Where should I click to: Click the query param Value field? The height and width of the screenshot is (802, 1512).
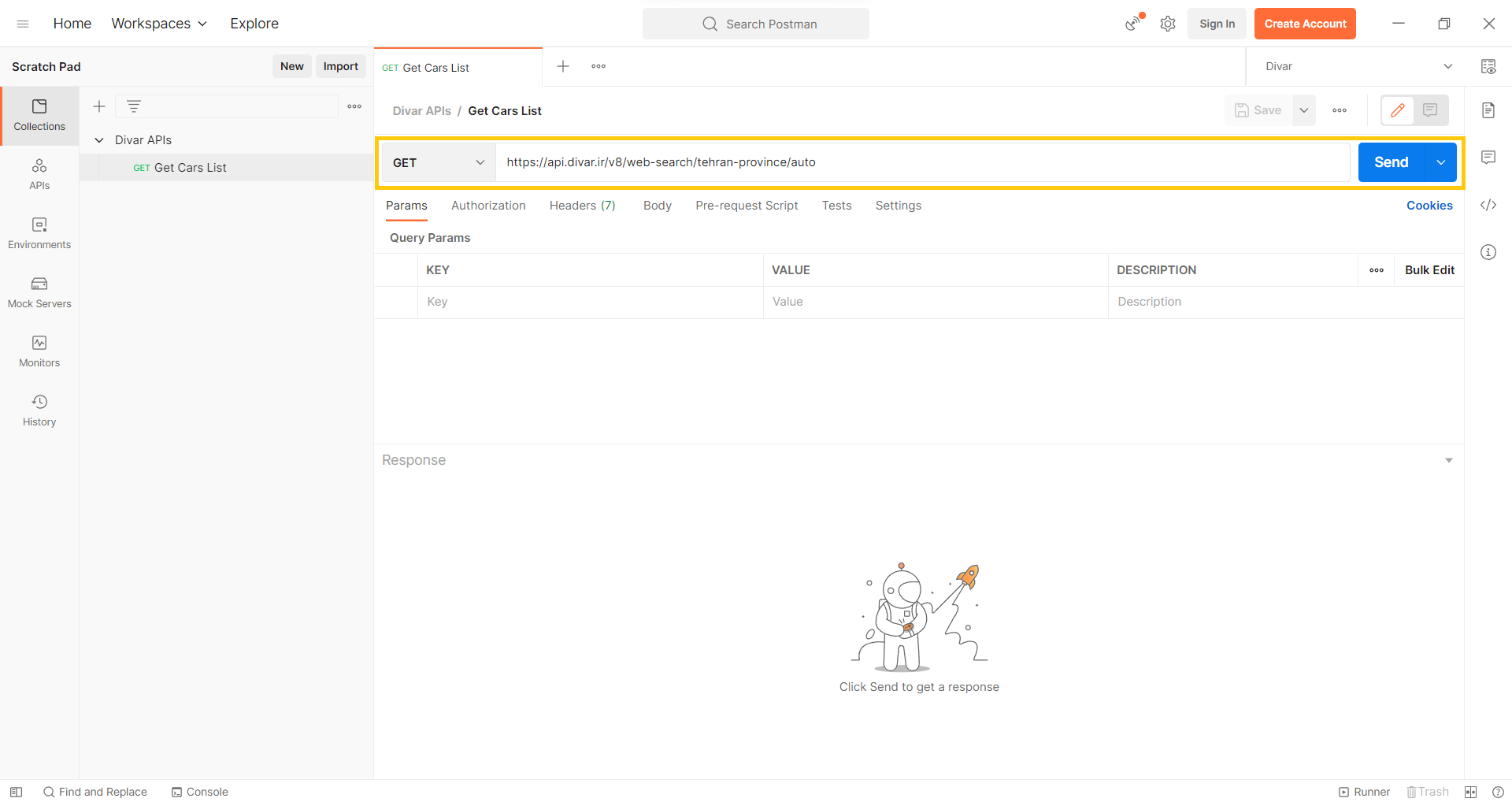click(936, 302)
